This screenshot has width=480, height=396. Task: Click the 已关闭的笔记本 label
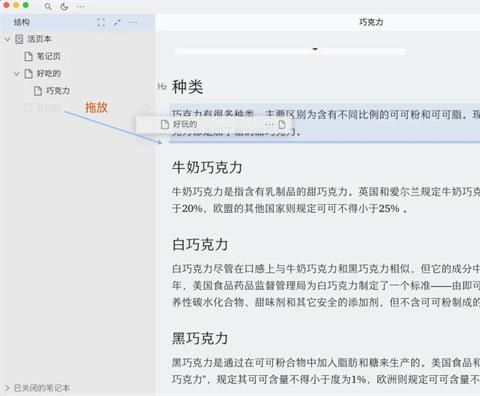[x=42, y=388]
